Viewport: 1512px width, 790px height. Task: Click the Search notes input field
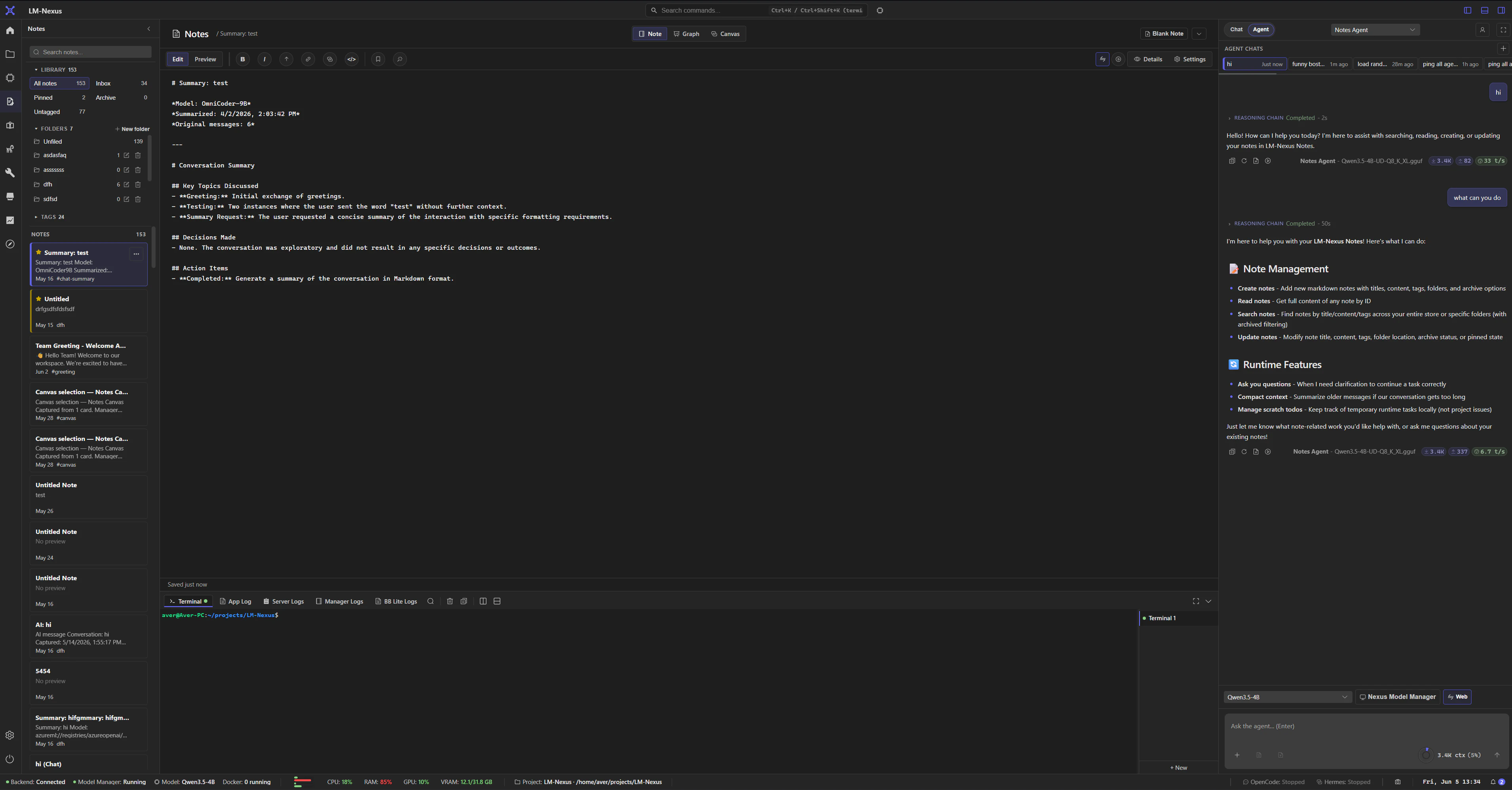(x=90, y=52)
